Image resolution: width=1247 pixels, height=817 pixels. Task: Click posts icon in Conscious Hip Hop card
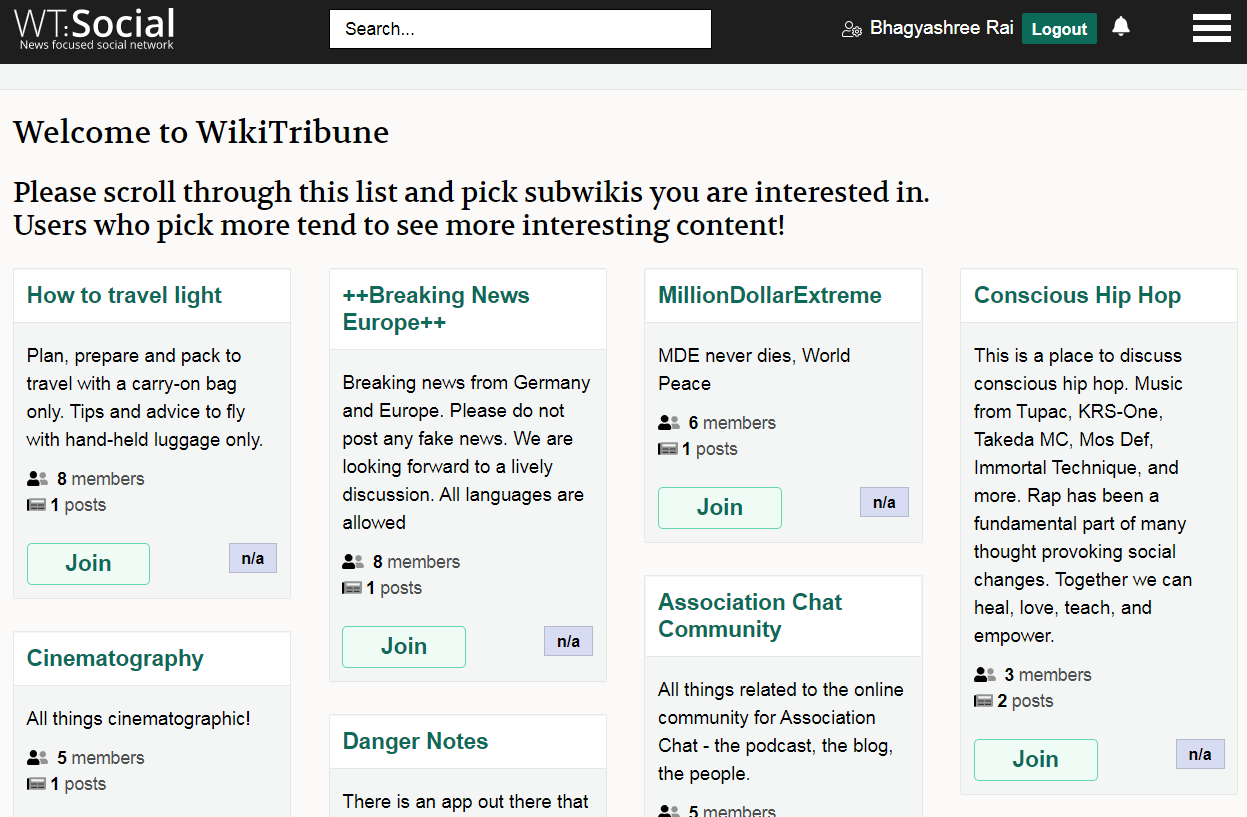[x=984, y=701]
